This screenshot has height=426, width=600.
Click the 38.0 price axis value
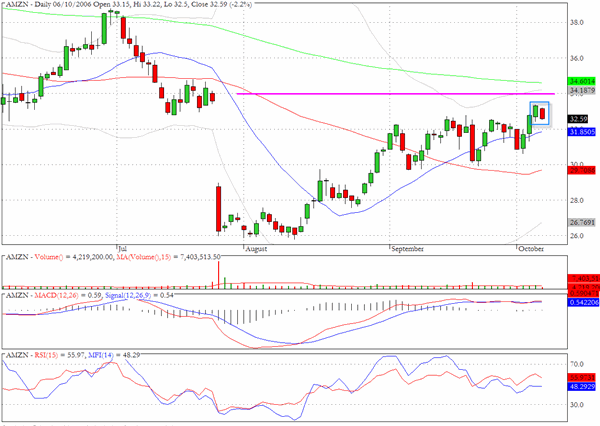pos(577,23)
